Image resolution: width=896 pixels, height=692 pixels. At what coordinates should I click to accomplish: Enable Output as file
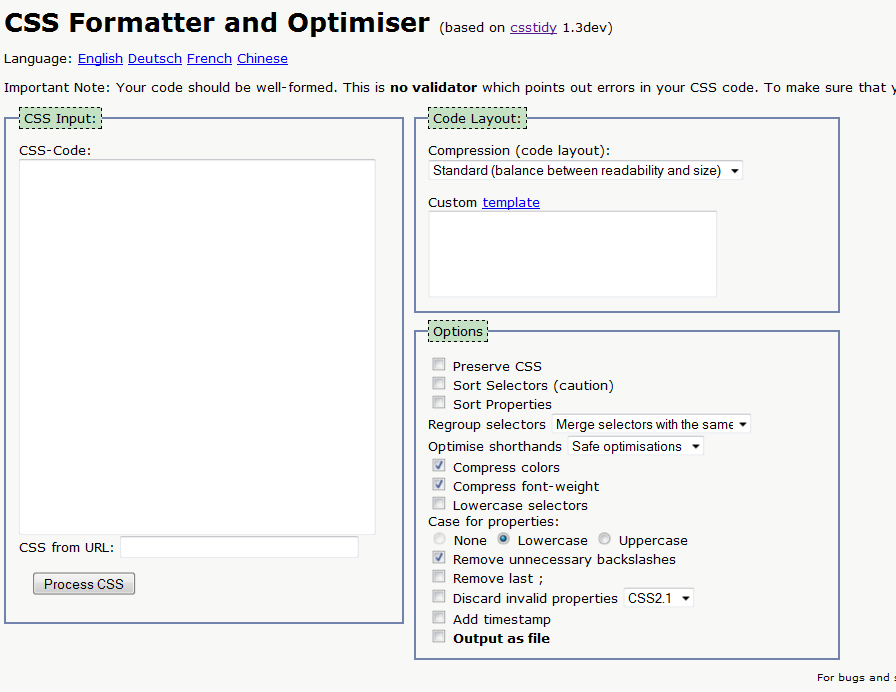tap(438, 636)
